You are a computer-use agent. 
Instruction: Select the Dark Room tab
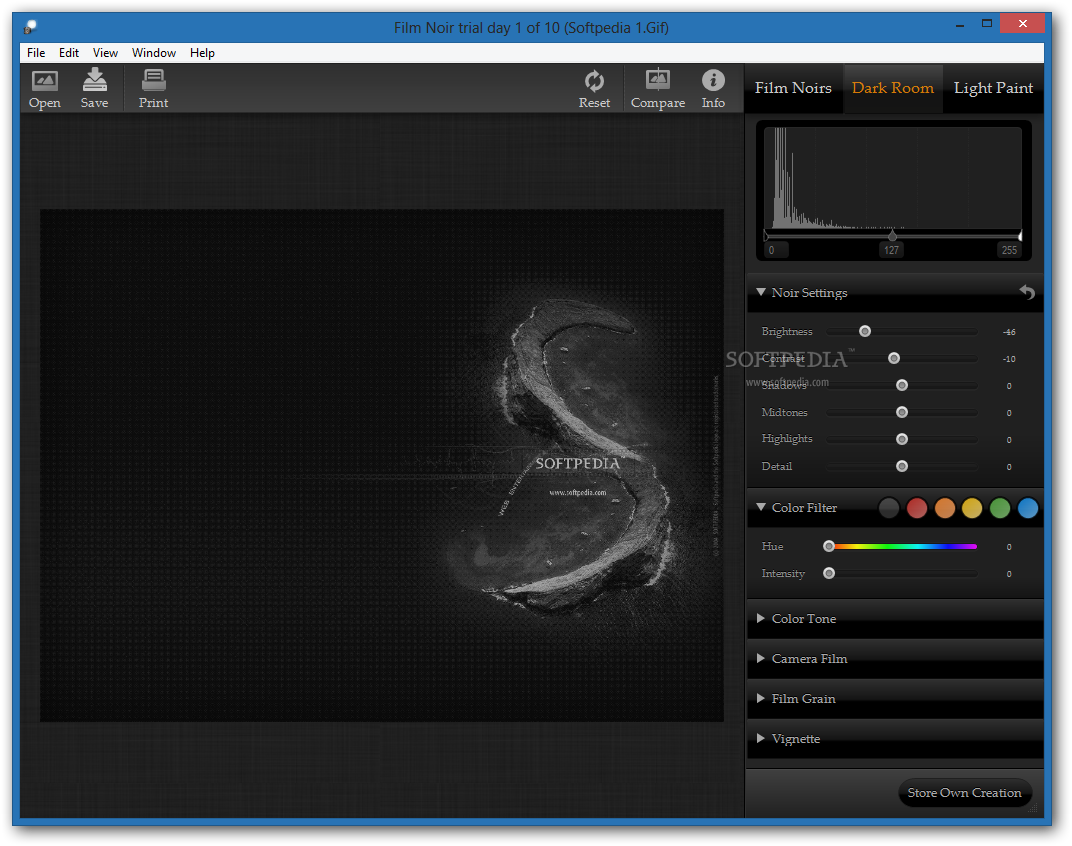coord(893,88)
